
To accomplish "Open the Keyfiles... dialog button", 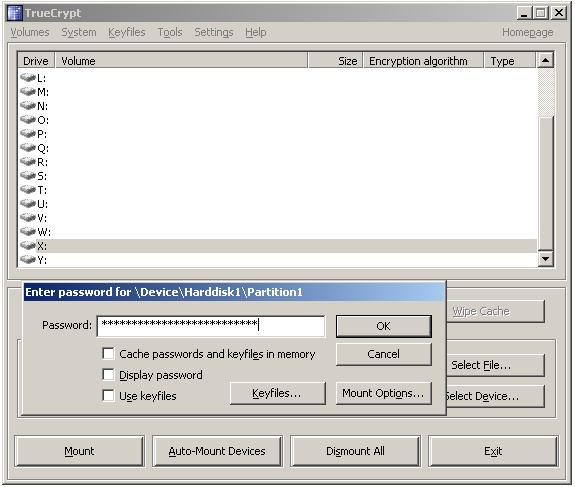I will pyautogui.click(x=278, y=393).
